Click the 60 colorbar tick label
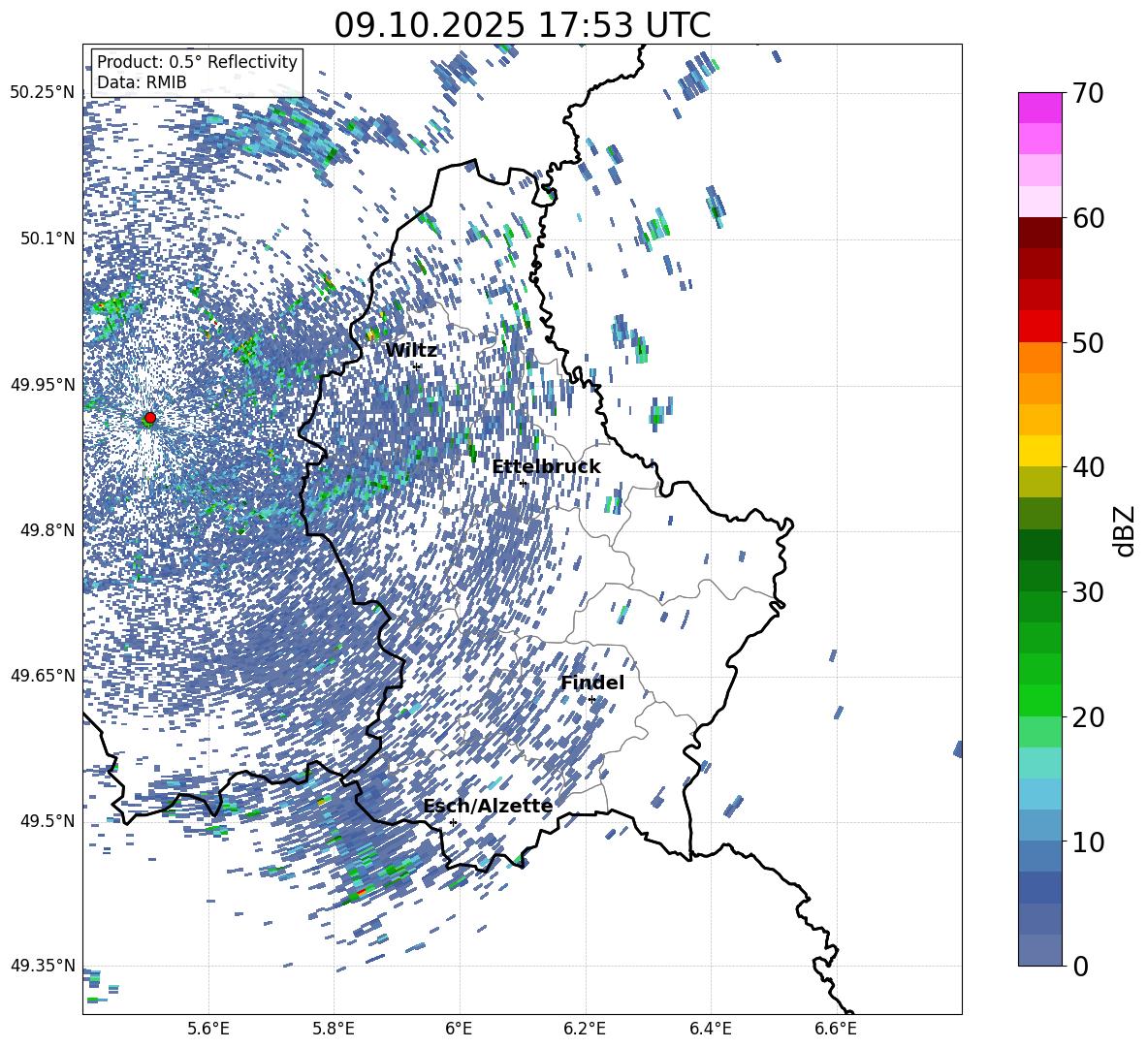The width and height of the screenshot is (1148, 1048). (x=1088, y=218)
